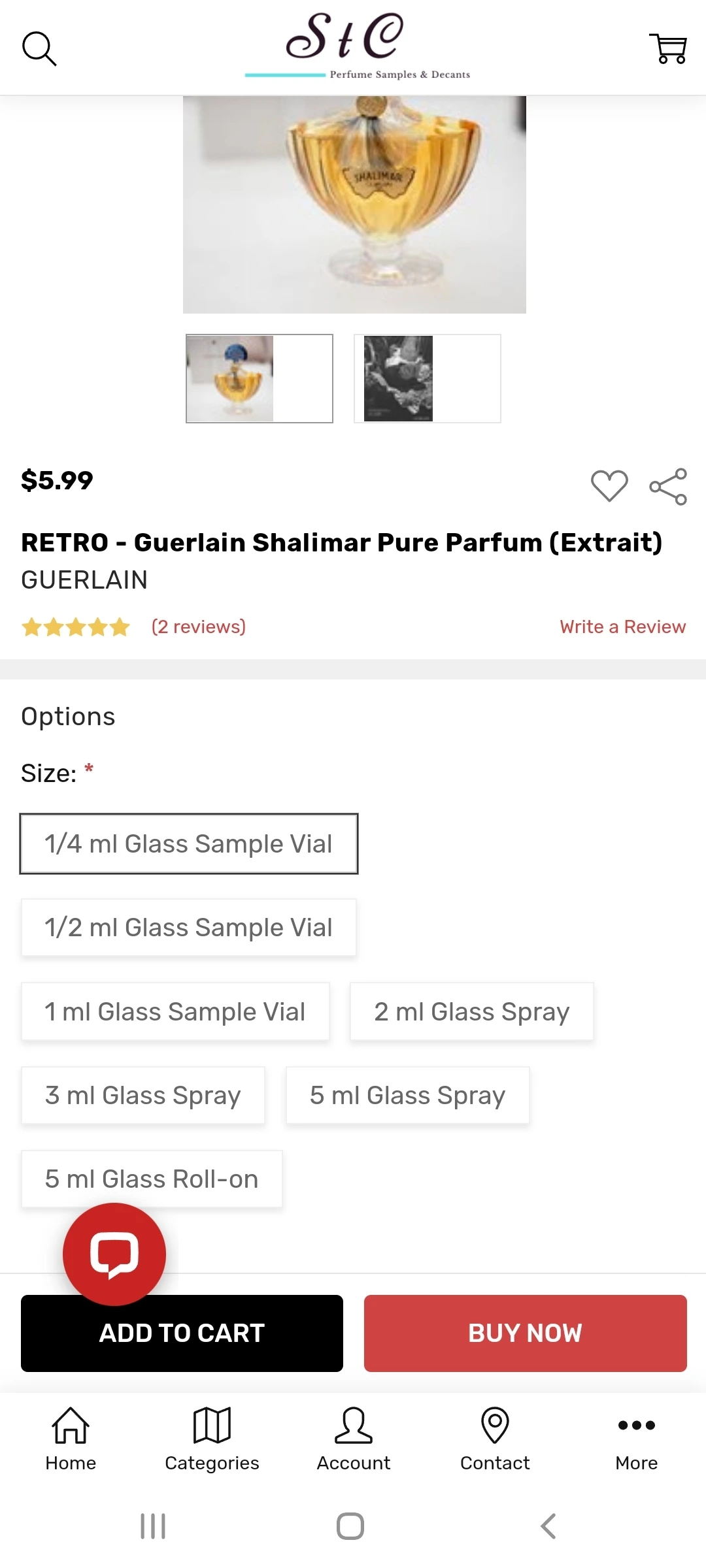Screen dimensions: 706x1568
Task: Open the search magnifier icon
Action: [39, 48]
